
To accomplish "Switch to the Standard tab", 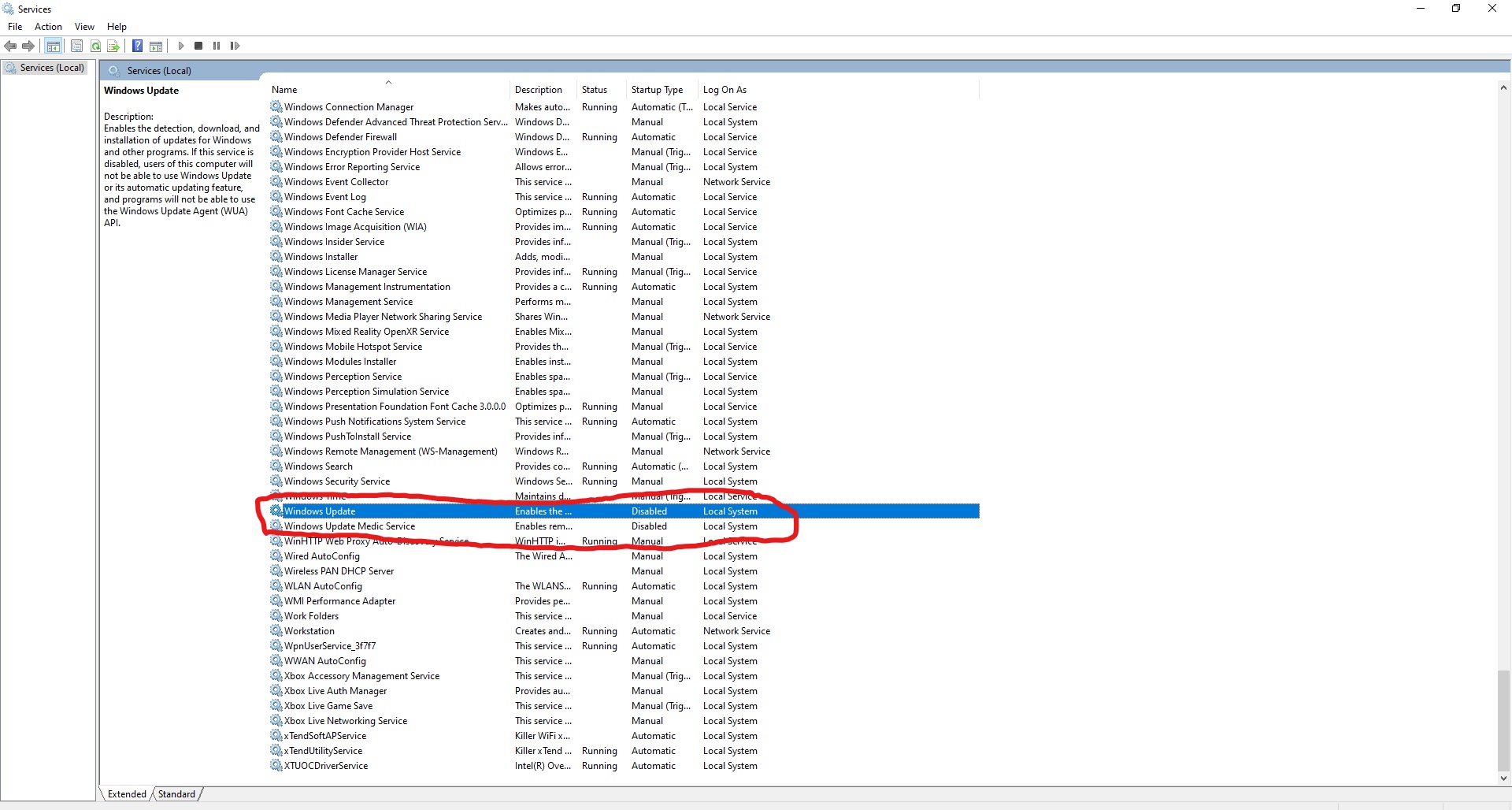I will tap(176, 793).
